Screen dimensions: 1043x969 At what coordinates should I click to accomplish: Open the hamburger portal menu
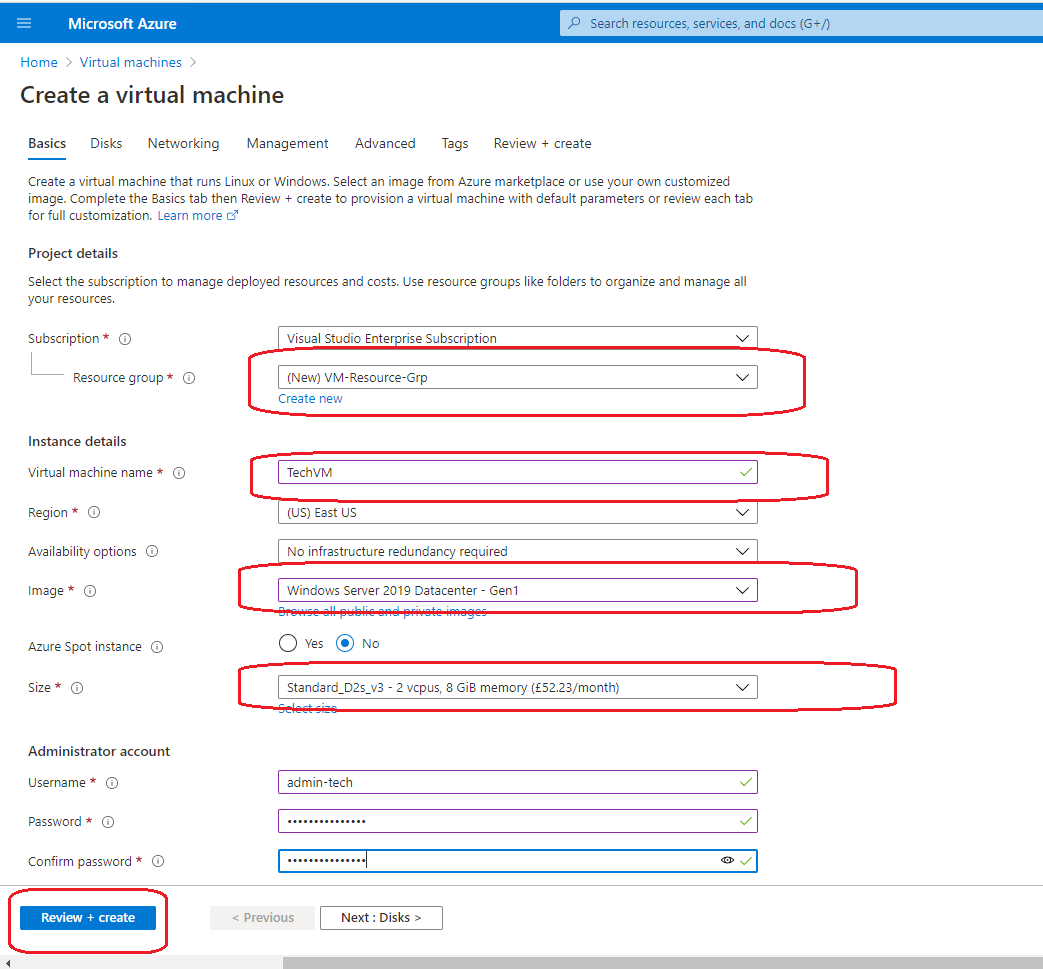(x=24, y=23)
